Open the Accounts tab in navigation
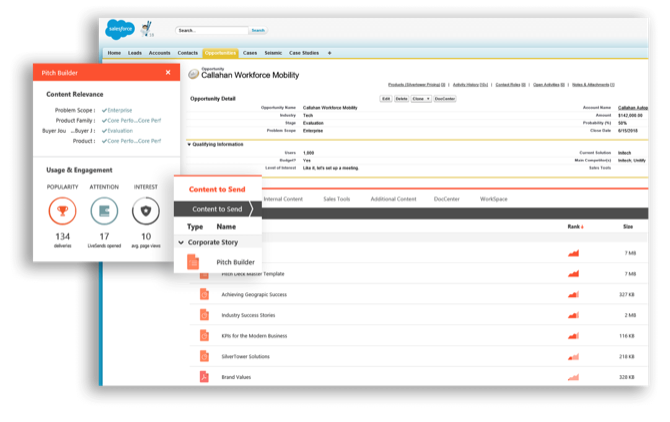Image resolution: width=670 pixels, height=422 pixels. (x=161, y=53)
